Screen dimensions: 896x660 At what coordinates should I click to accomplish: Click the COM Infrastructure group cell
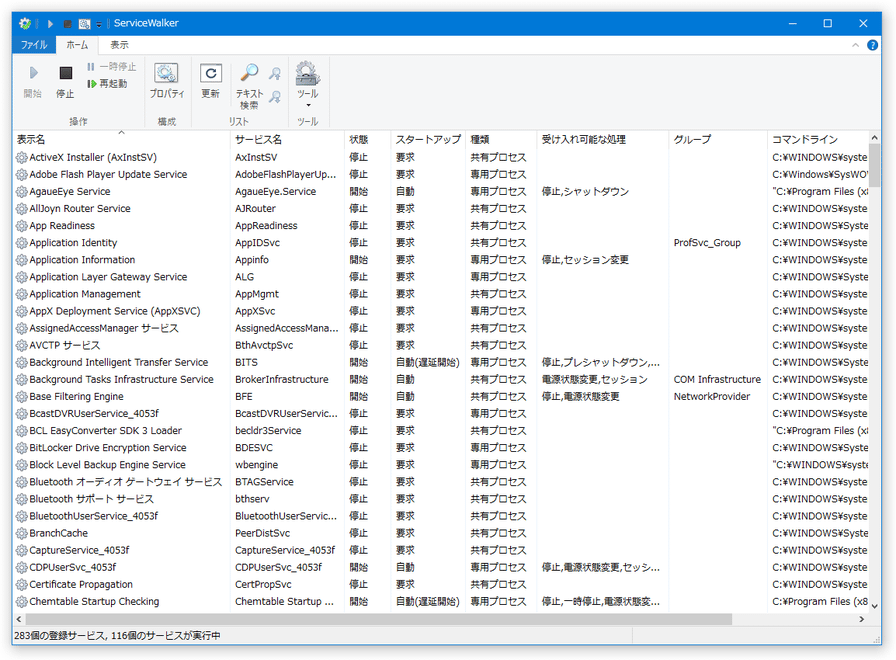click(717, 379)
